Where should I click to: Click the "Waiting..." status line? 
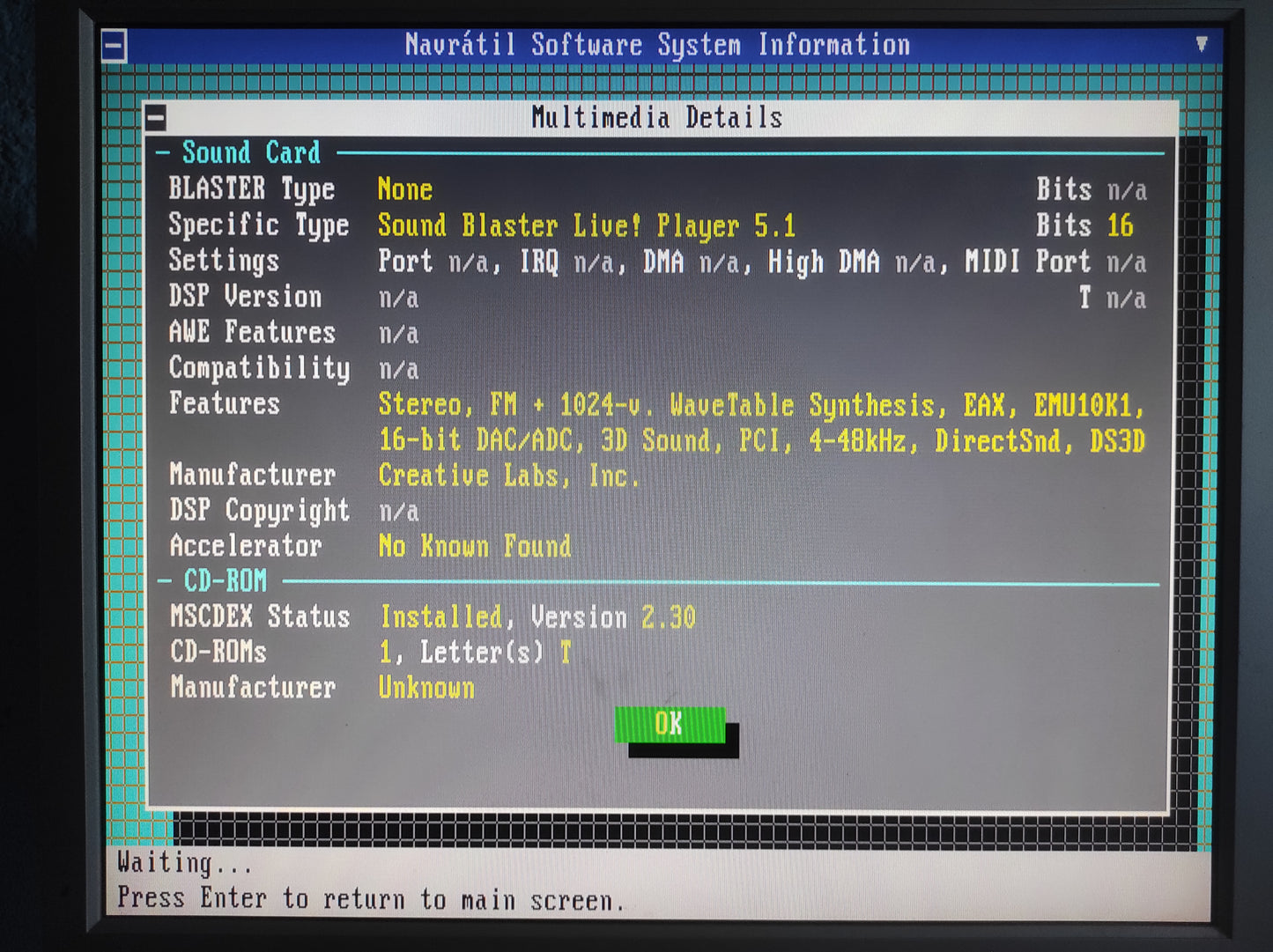(185, 863)
